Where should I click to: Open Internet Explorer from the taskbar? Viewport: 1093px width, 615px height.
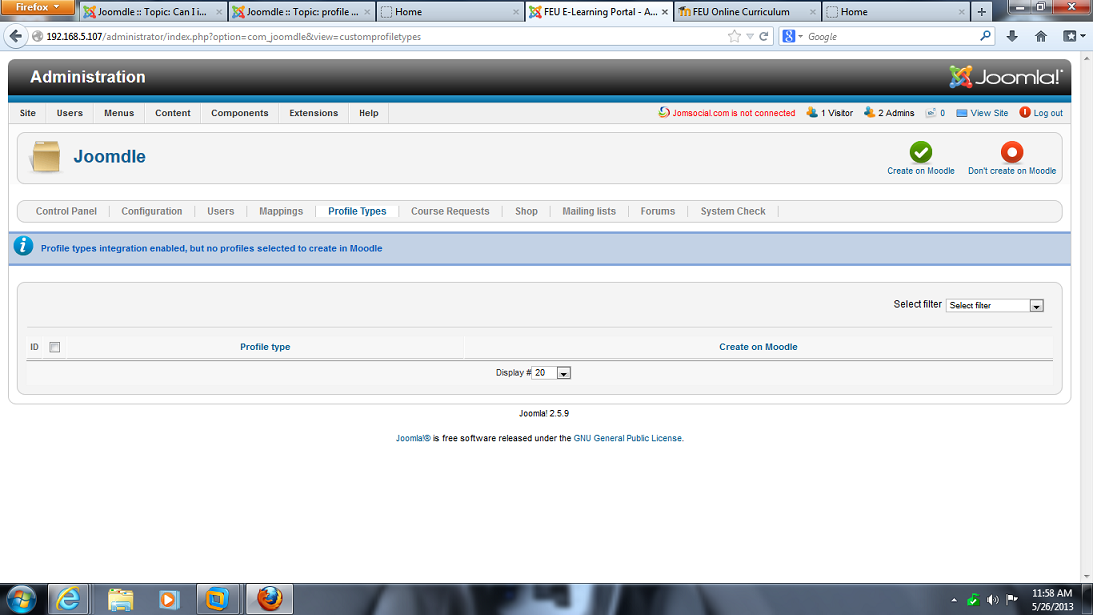pyautogui.click(x=69, y=598)
